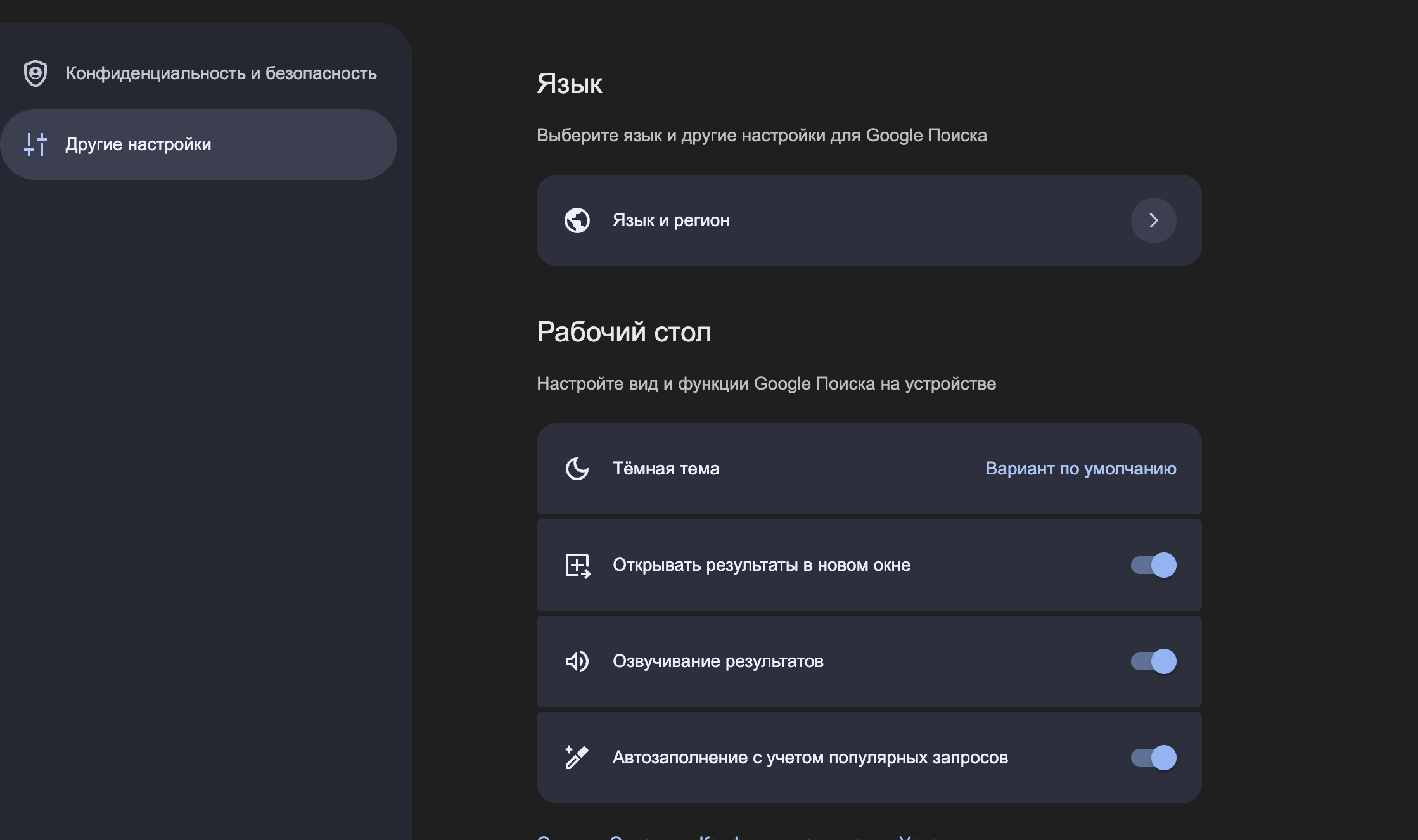
Task: Click the speaker icon for Озвучивание результатов
Action: [x=577, y=661]
